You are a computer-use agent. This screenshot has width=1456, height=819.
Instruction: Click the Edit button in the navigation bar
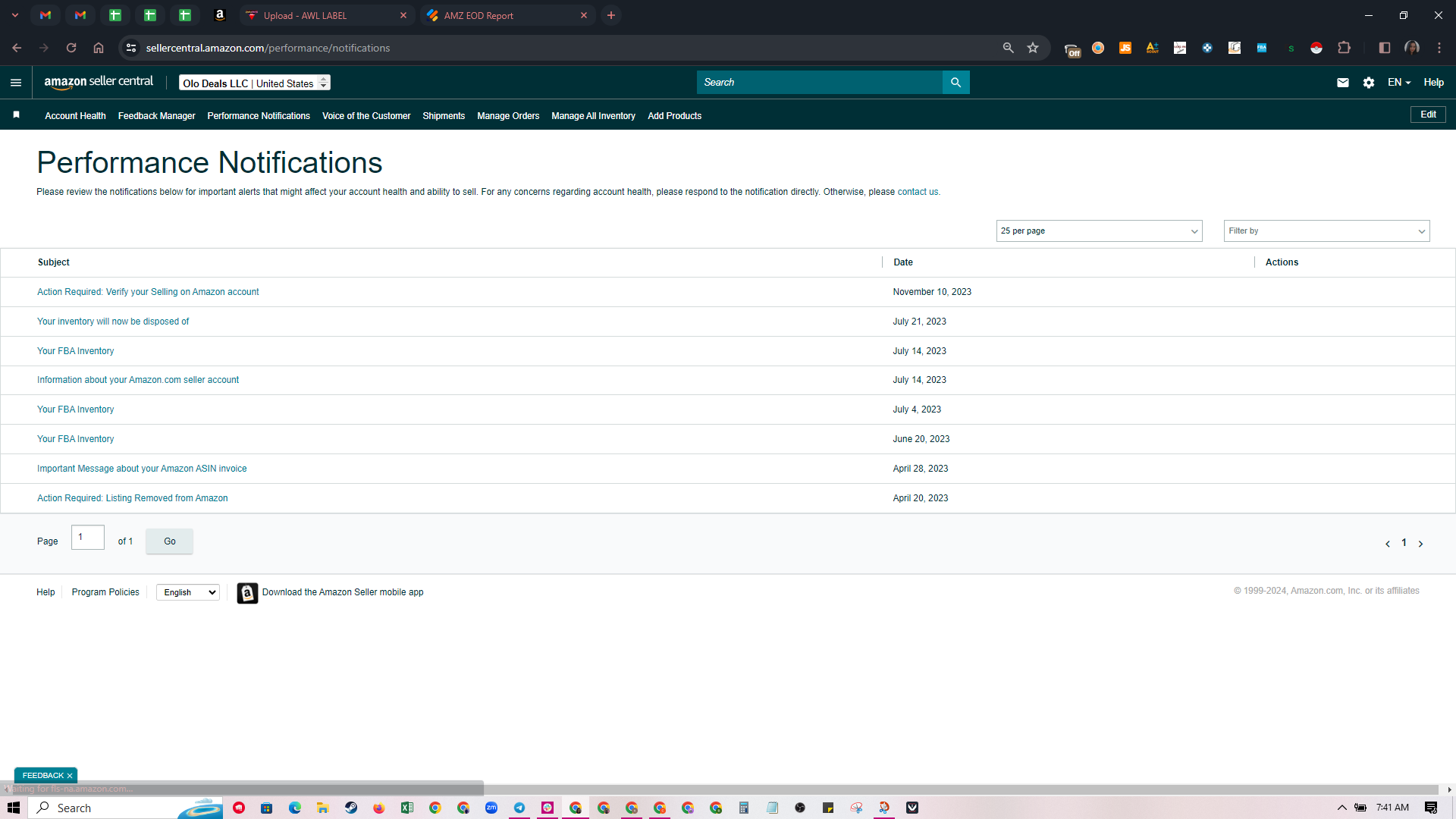point(1428,115)
